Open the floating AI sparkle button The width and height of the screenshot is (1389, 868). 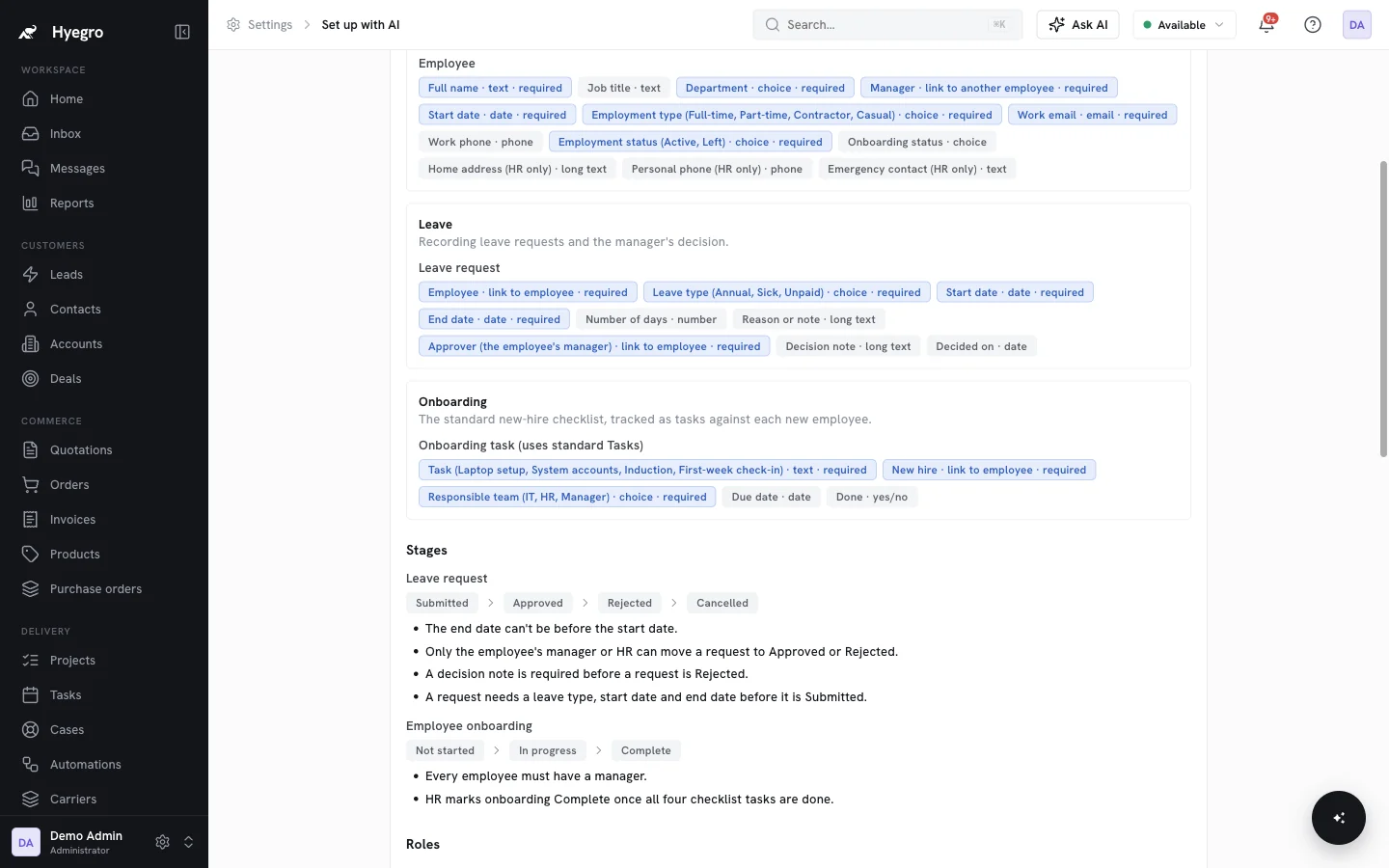[x=1339, y=818]
